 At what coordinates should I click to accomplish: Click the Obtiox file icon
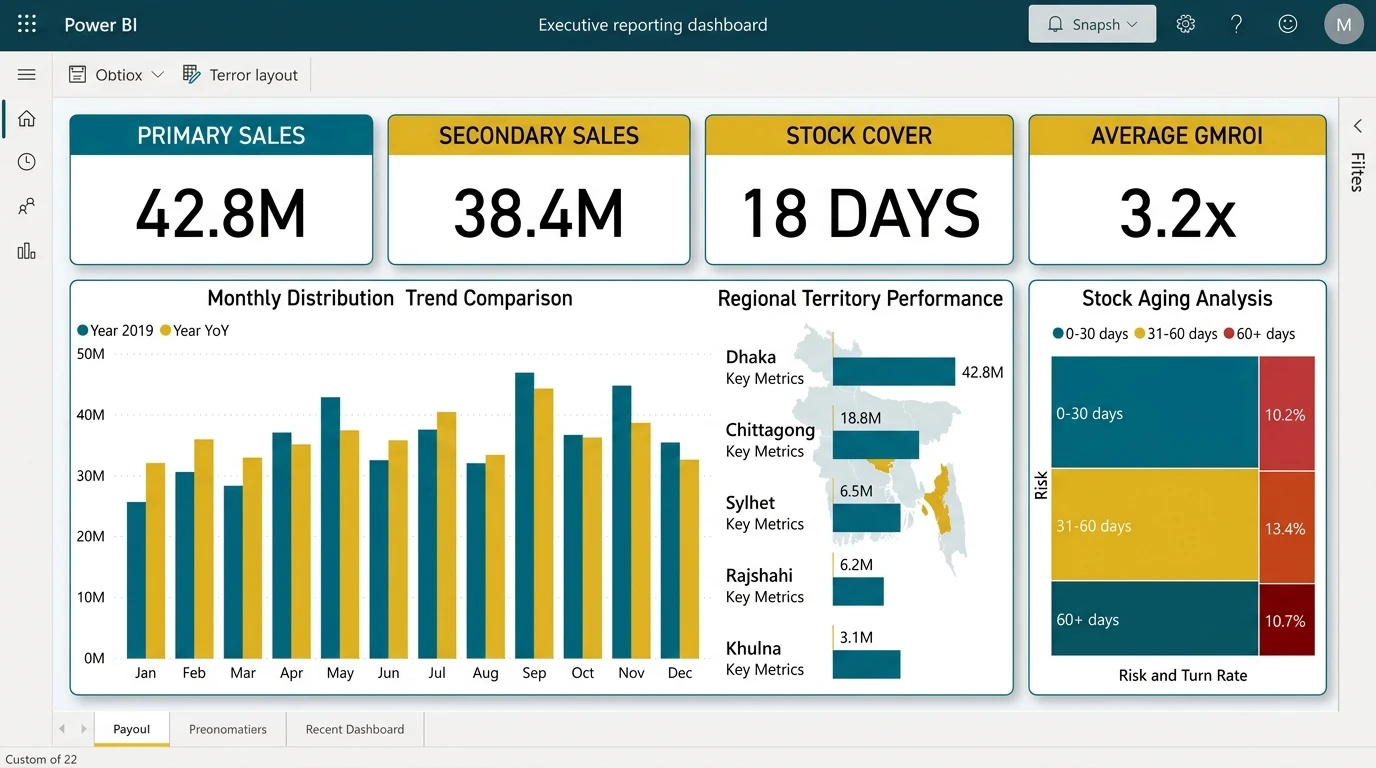tap(77, 75)
